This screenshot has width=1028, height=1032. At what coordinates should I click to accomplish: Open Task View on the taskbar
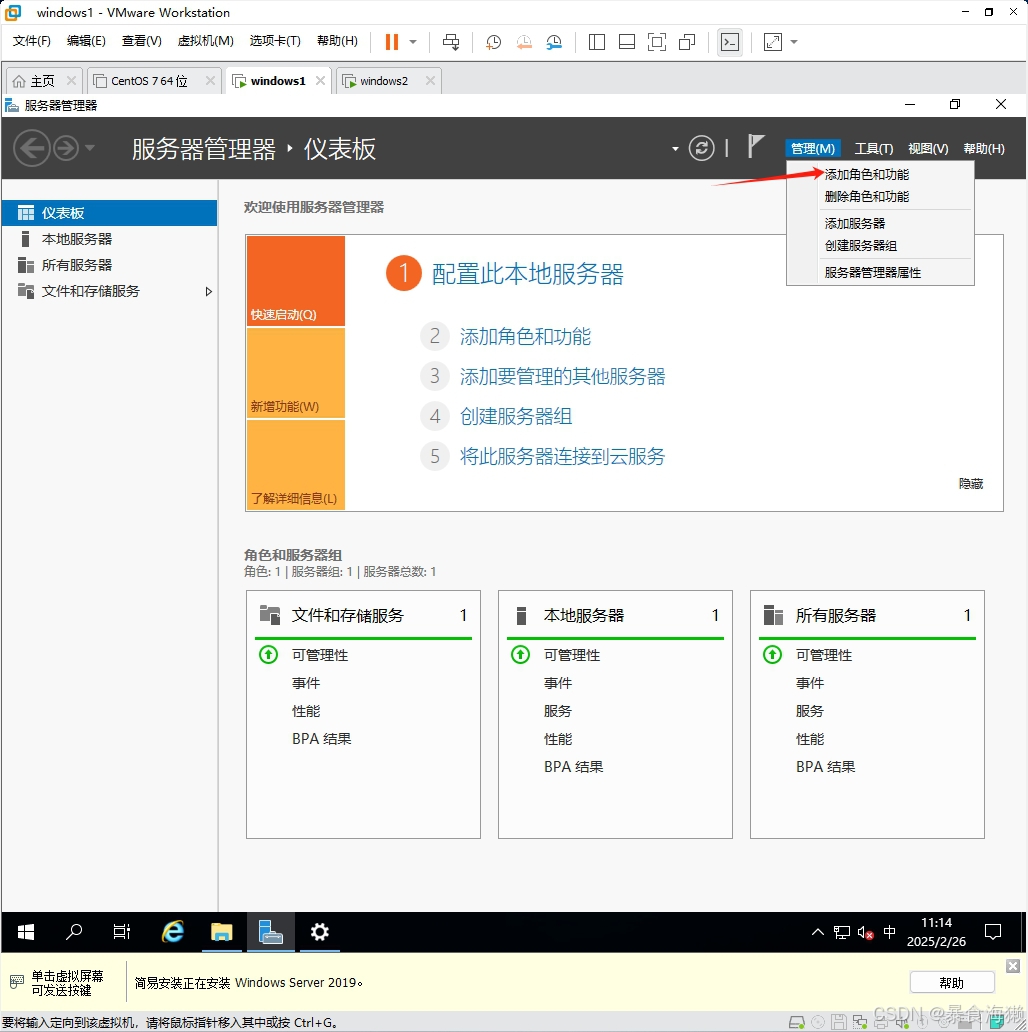(122, 932)
